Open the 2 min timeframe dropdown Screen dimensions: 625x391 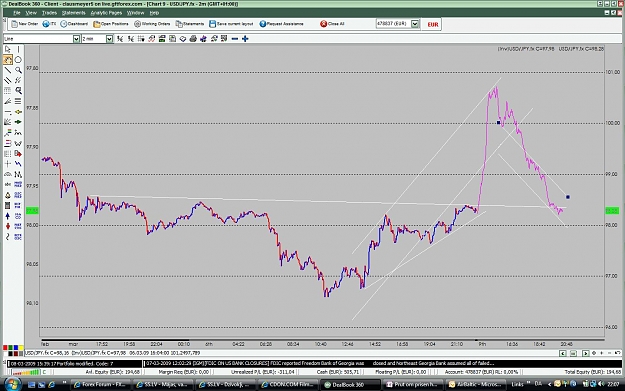[109, 39]
